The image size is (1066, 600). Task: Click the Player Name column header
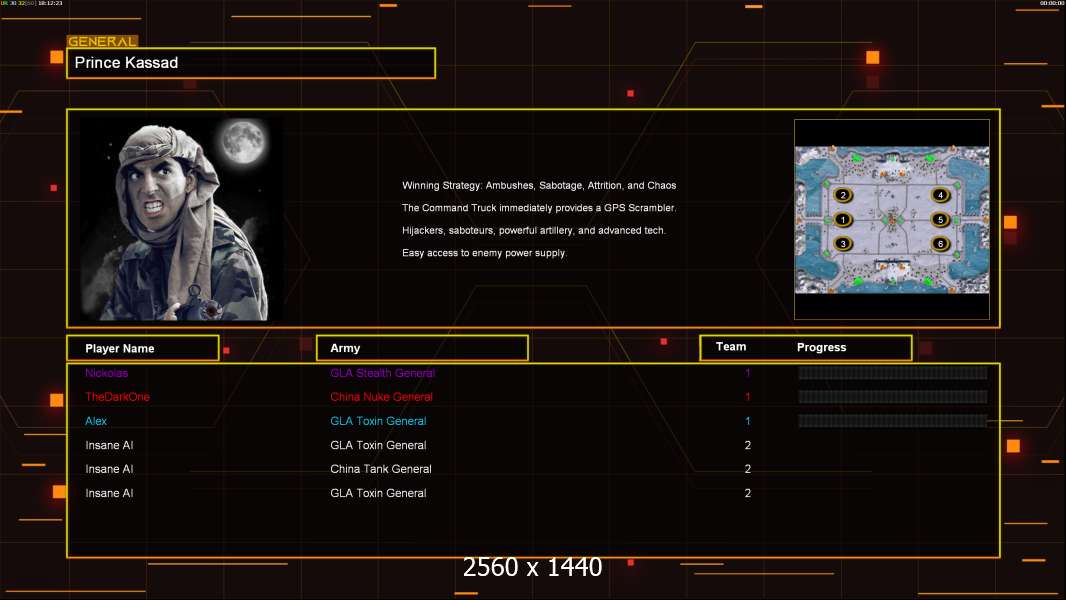[143, 348]
